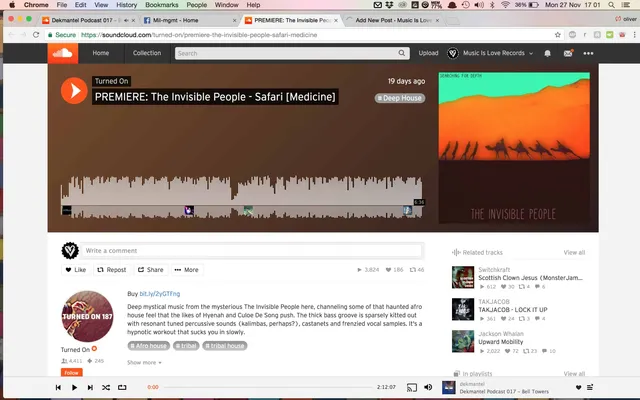The width and height of the screenshot is (640, 400).
Task: Click the Upload link
Action: pos(428,53)
